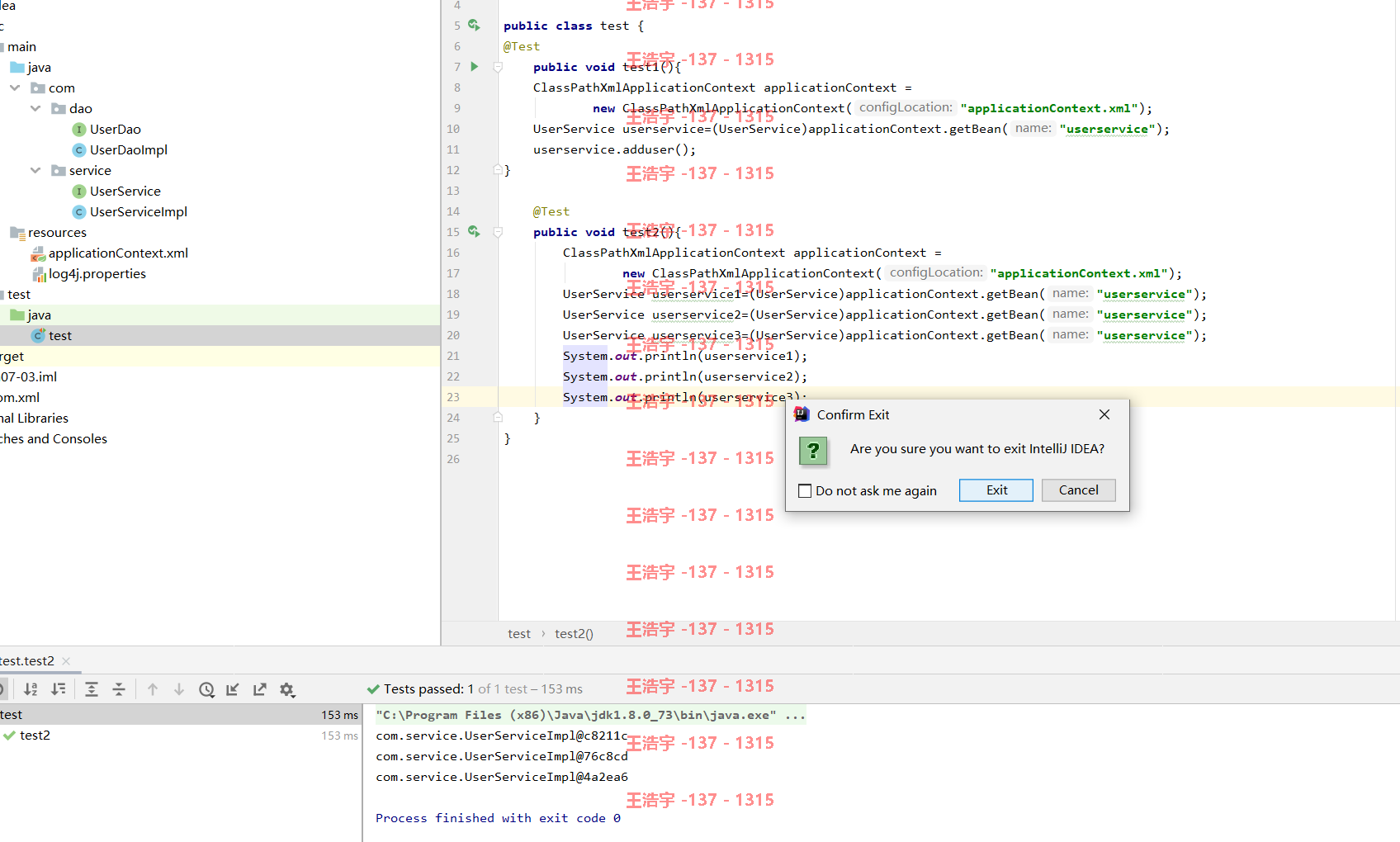
Task: Select java folder under test
Action: point(39,315)
